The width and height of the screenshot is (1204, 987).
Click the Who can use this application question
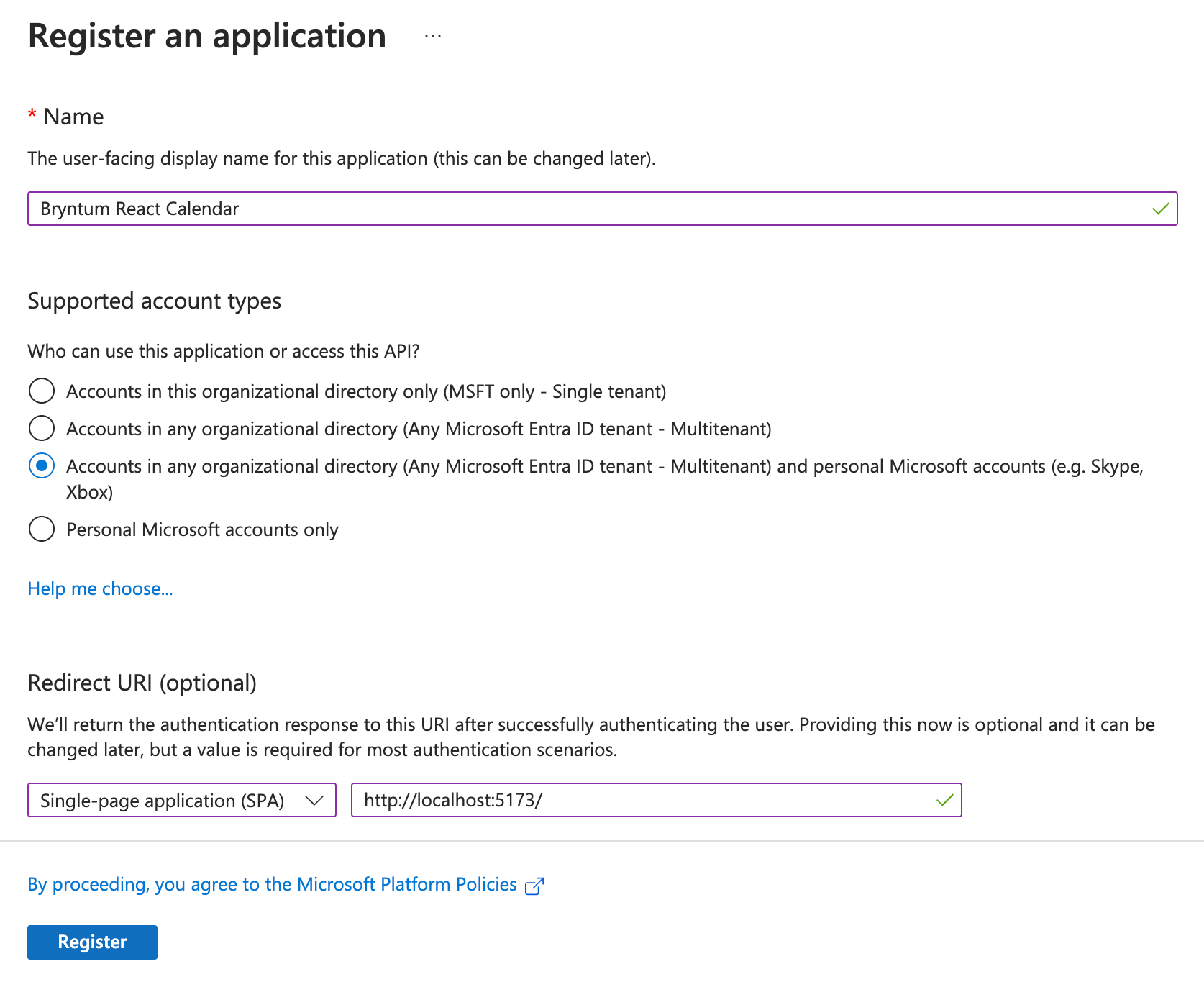coord(224,351)
